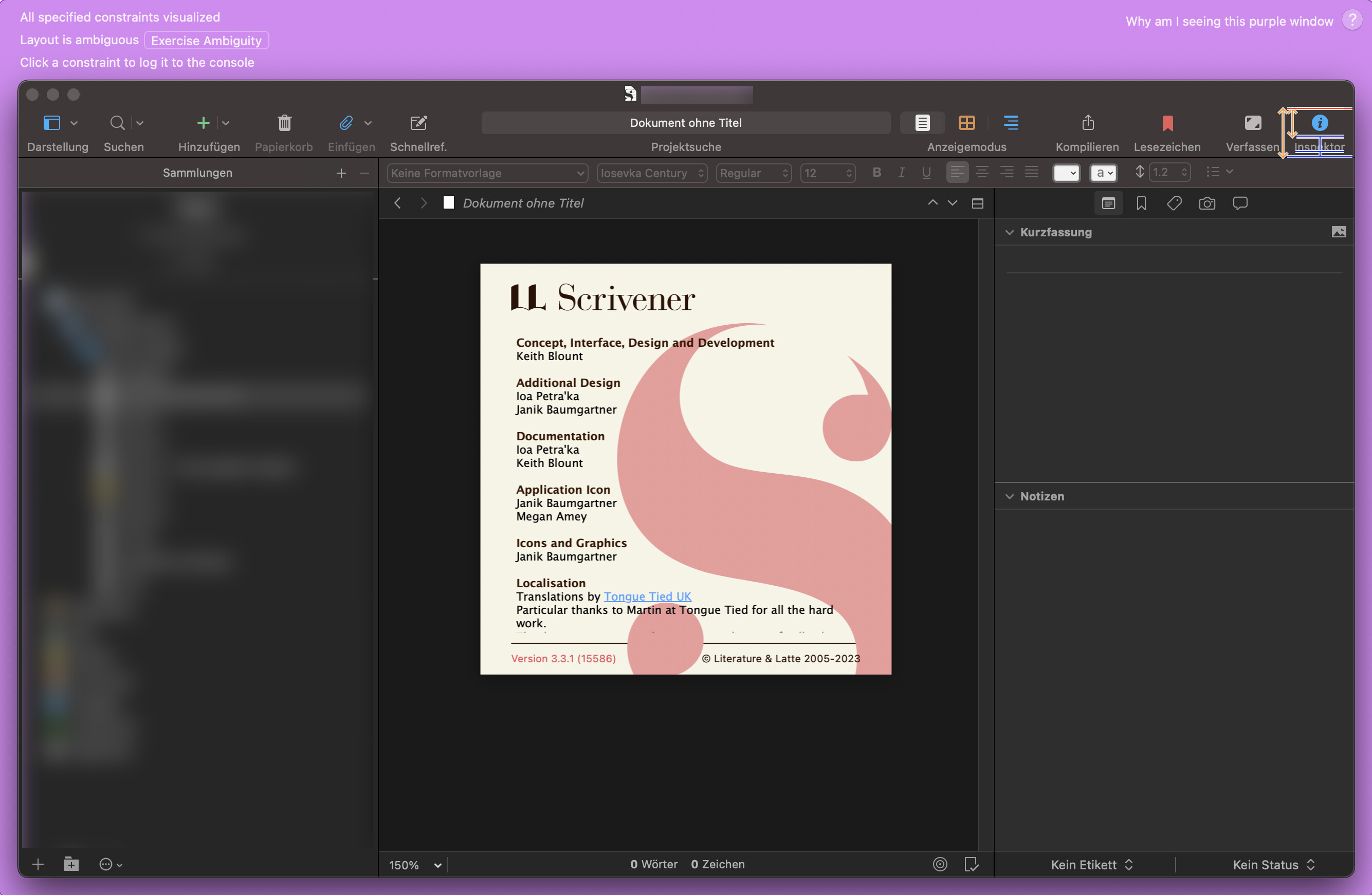This screenshot has width=1372, height=895.
Task: Open the Suchen dropdown arrow
Action: pyautogui.click(x=139, y=123)
